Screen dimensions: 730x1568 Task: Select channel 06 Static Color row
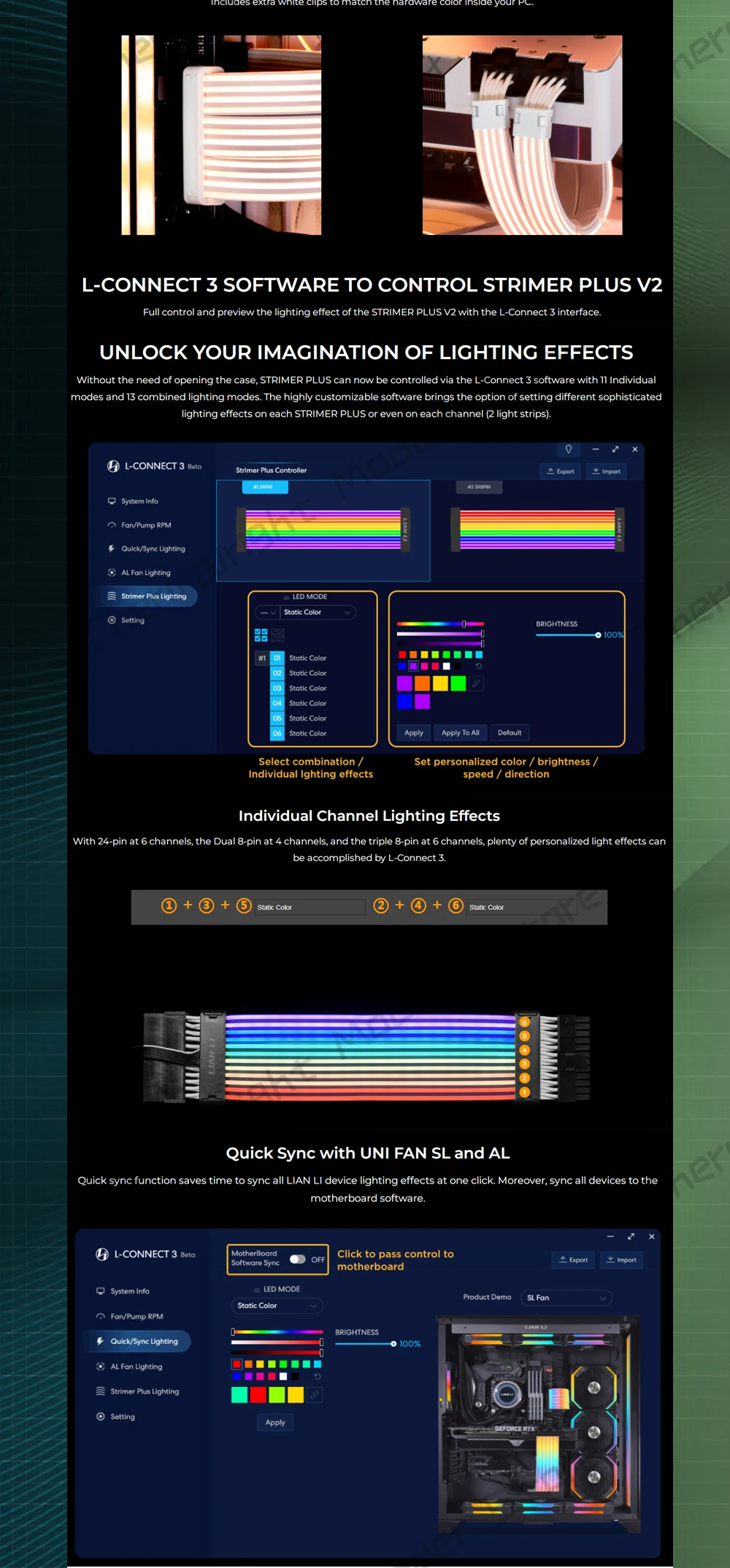(x=299, y=733)
